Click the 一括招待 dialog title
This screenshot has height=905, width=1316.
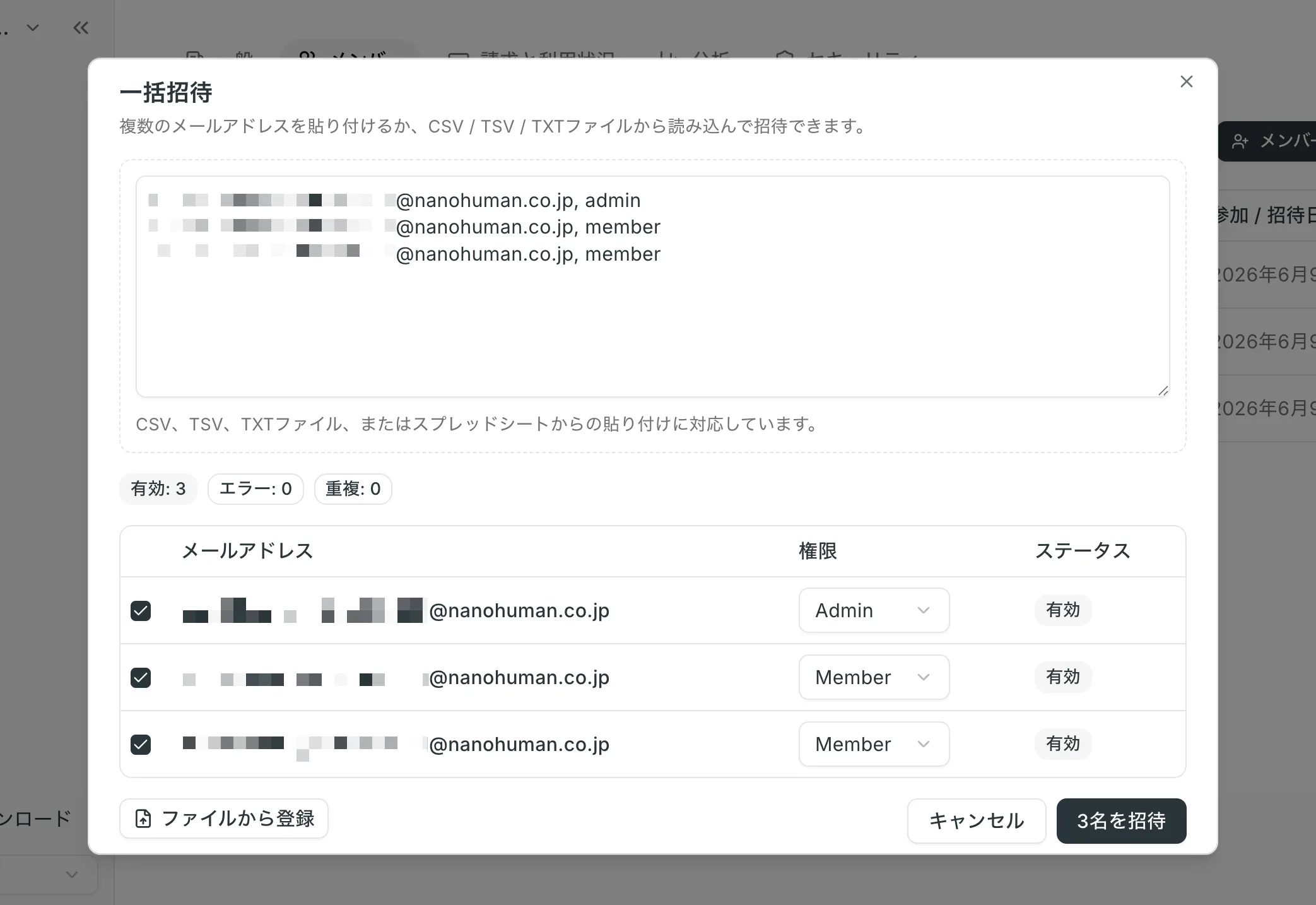(166, 92)
